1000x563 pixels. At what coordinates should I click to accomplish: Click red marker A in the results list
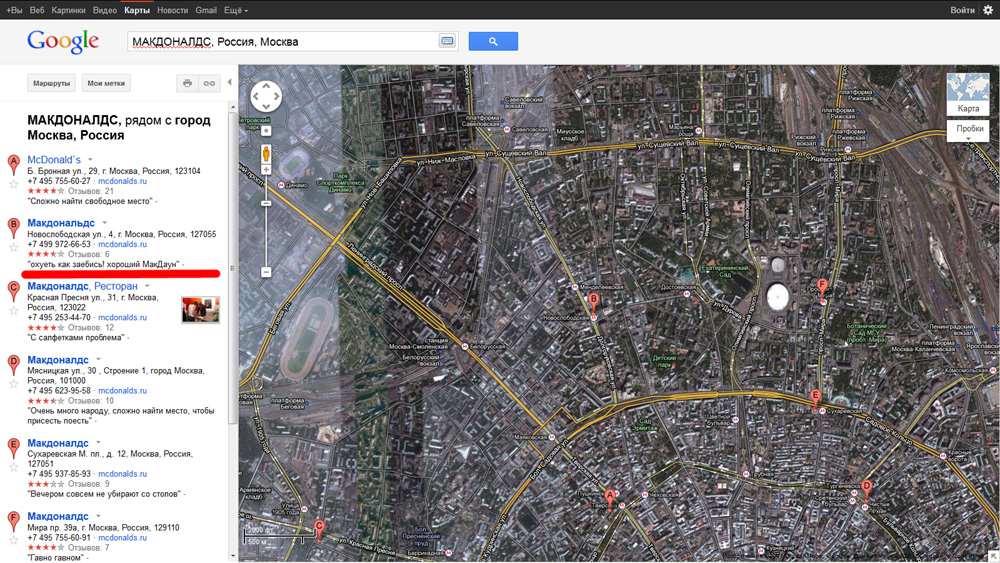tap(13, 165)
